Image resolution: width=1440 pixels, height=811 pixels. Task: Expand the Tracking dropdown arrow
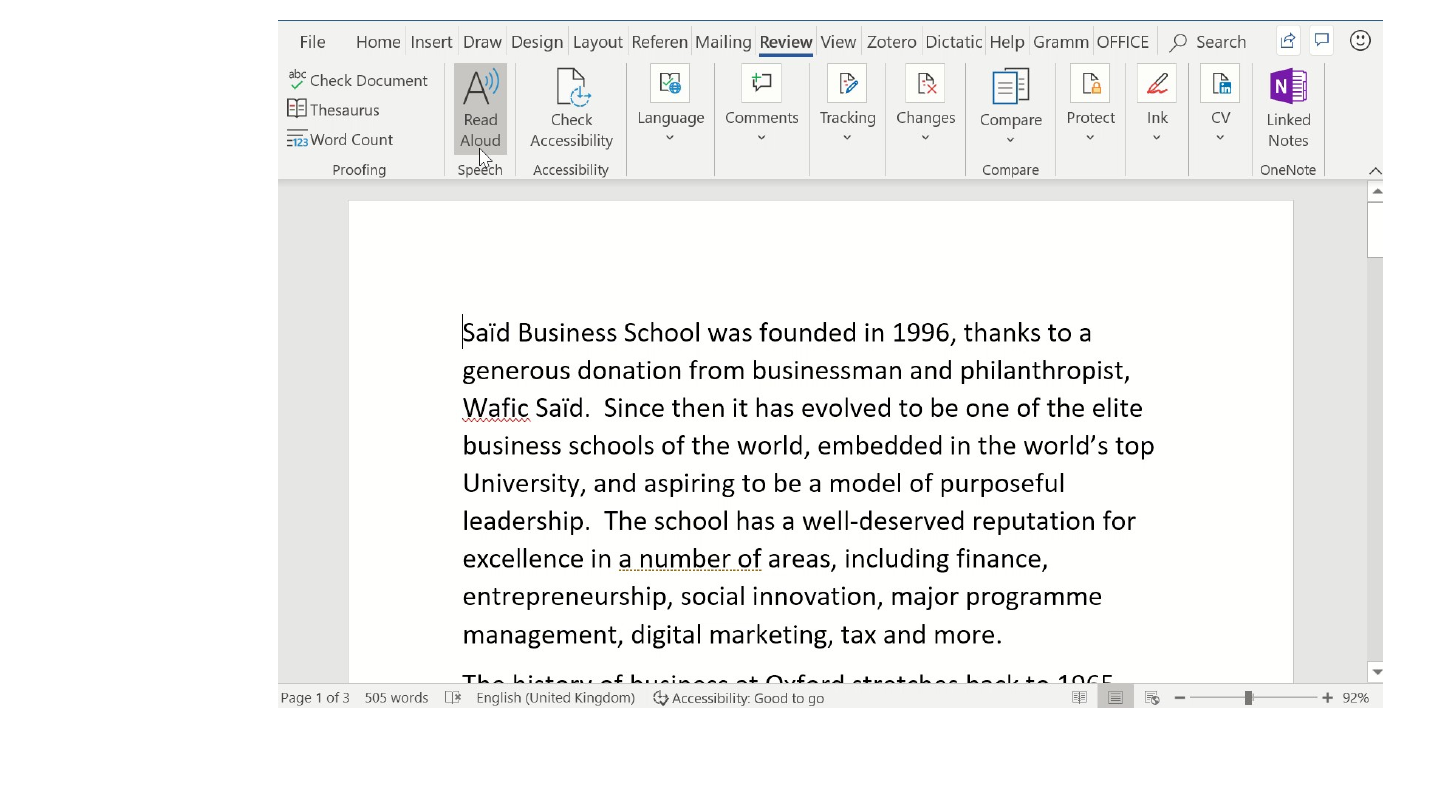click(x=847, y=138)
